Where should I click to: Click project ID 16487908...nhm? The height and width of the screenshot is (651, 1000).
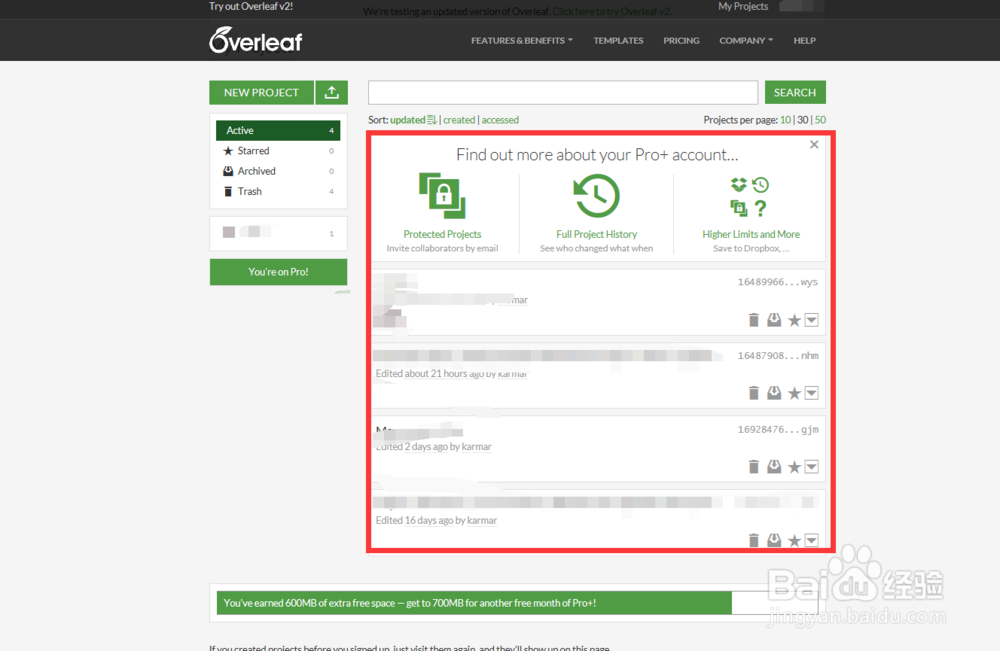tap(777, 355)
